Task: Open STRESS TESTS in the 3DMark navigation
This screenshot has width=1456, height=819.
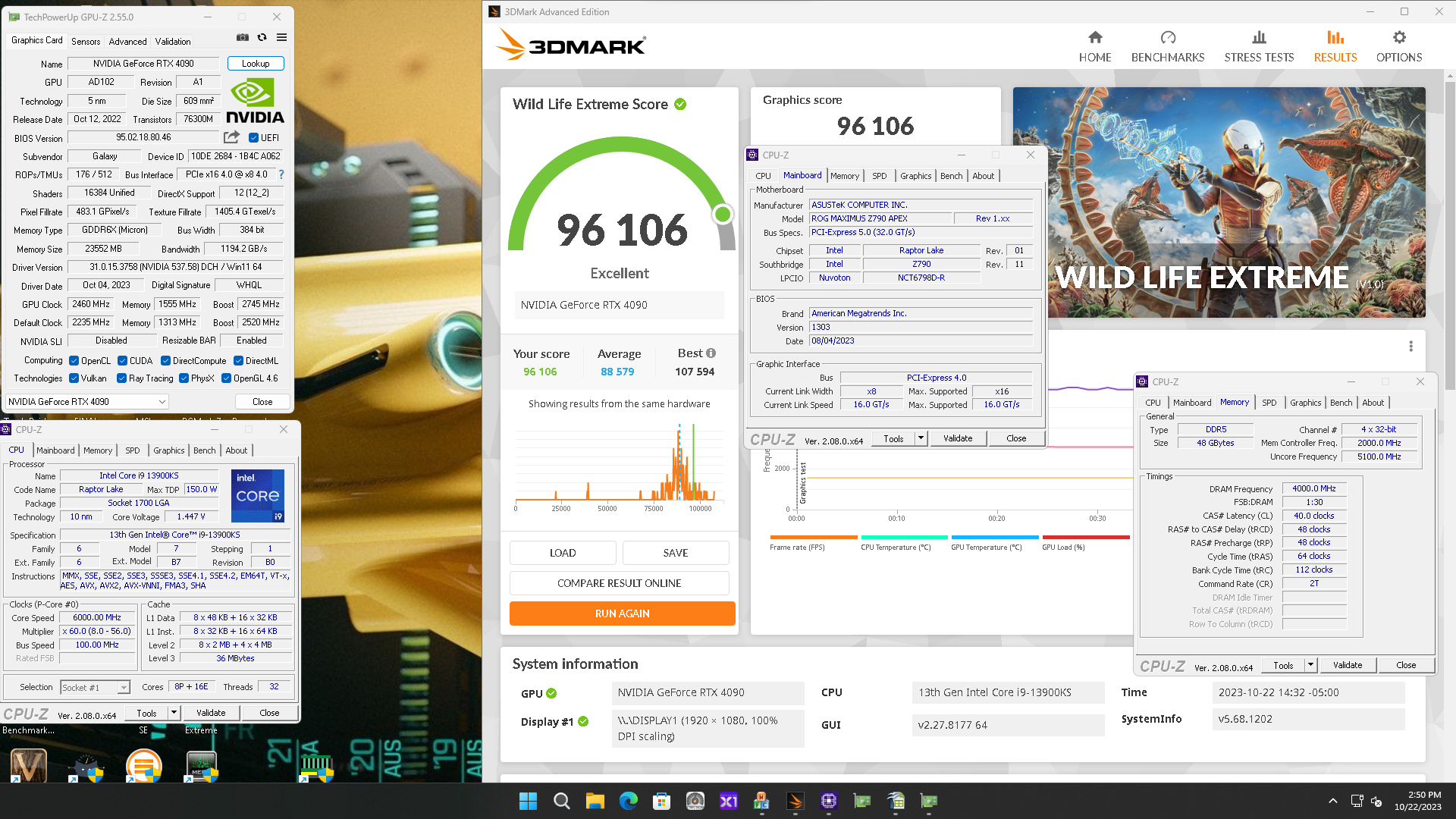Action: click(x=1259, y=47)
